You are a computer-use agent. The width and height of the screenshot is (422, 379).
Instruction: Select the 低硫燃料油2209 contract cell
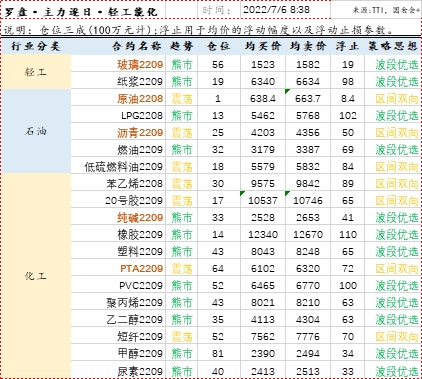(x=118, y=166)
